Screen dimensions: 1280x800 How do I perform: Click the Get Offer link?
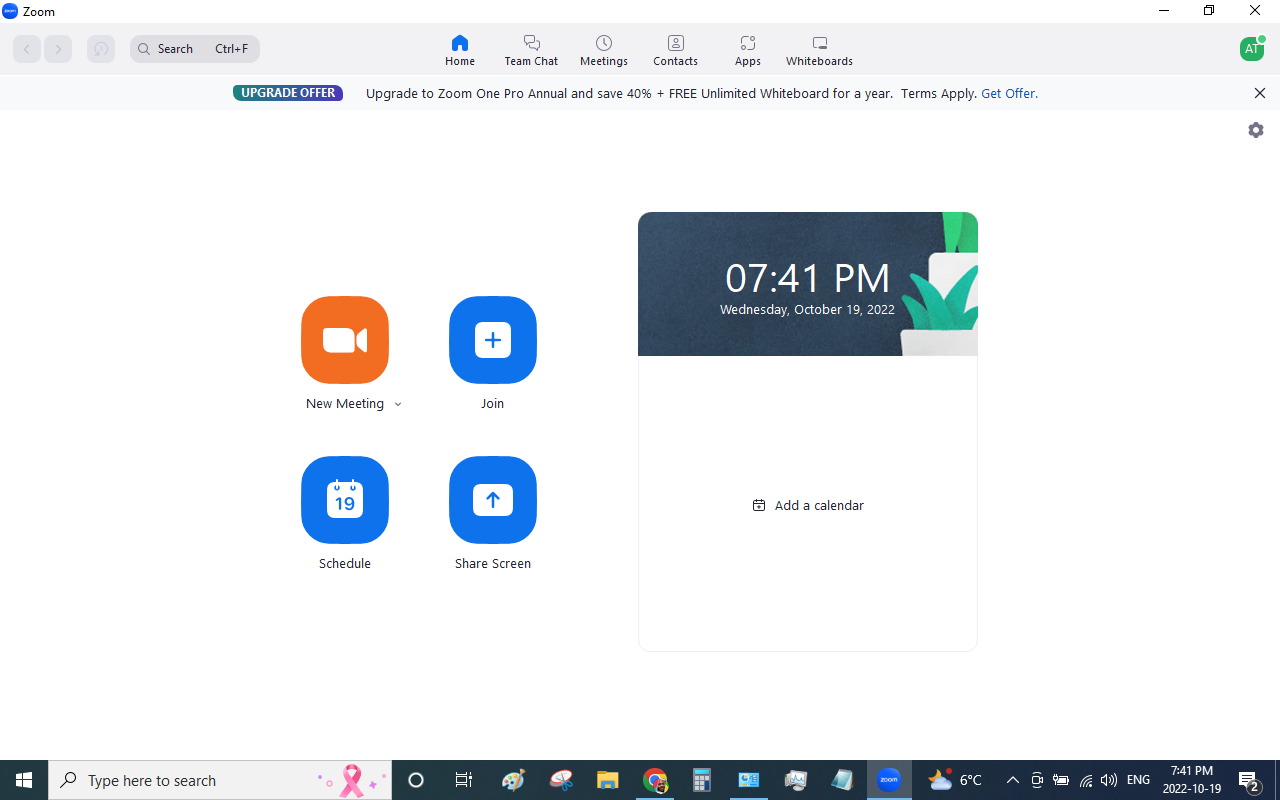pyautogui.click(x=1009, y=93)
